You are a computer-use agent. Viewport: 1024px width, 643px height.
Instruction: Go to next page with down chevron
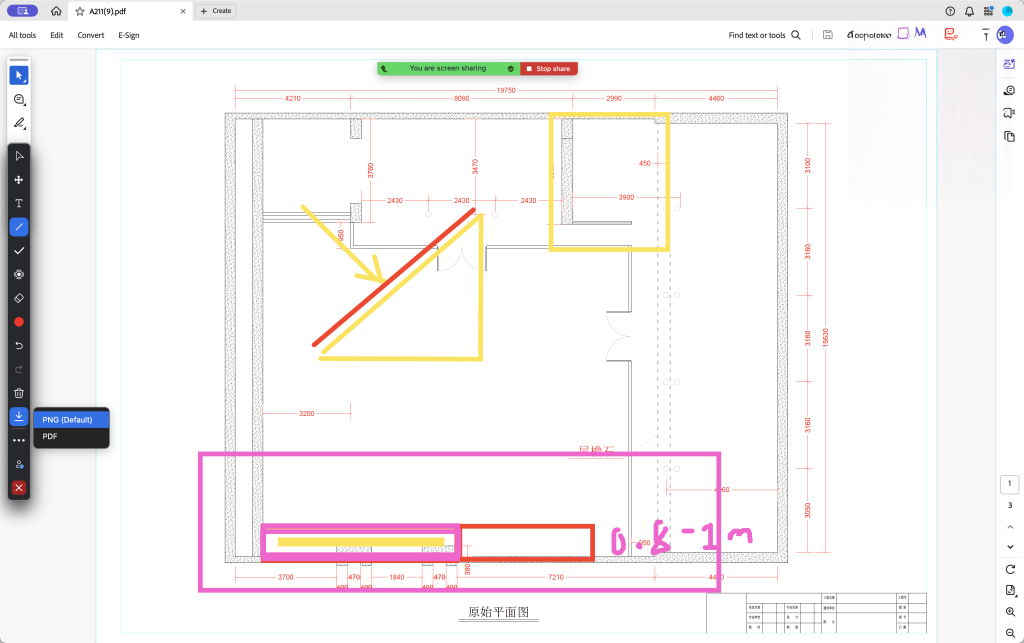[x=1010, y=546]
